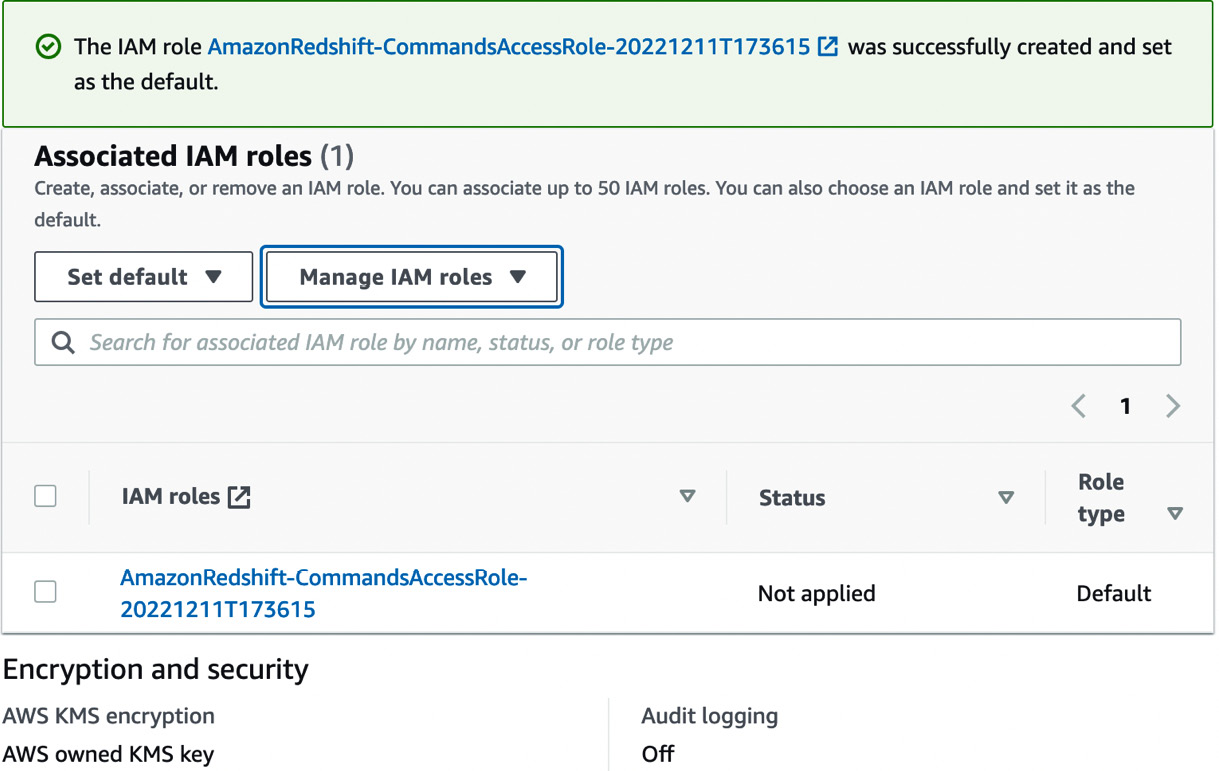Go to next page with right chevron

[1173, 406]
